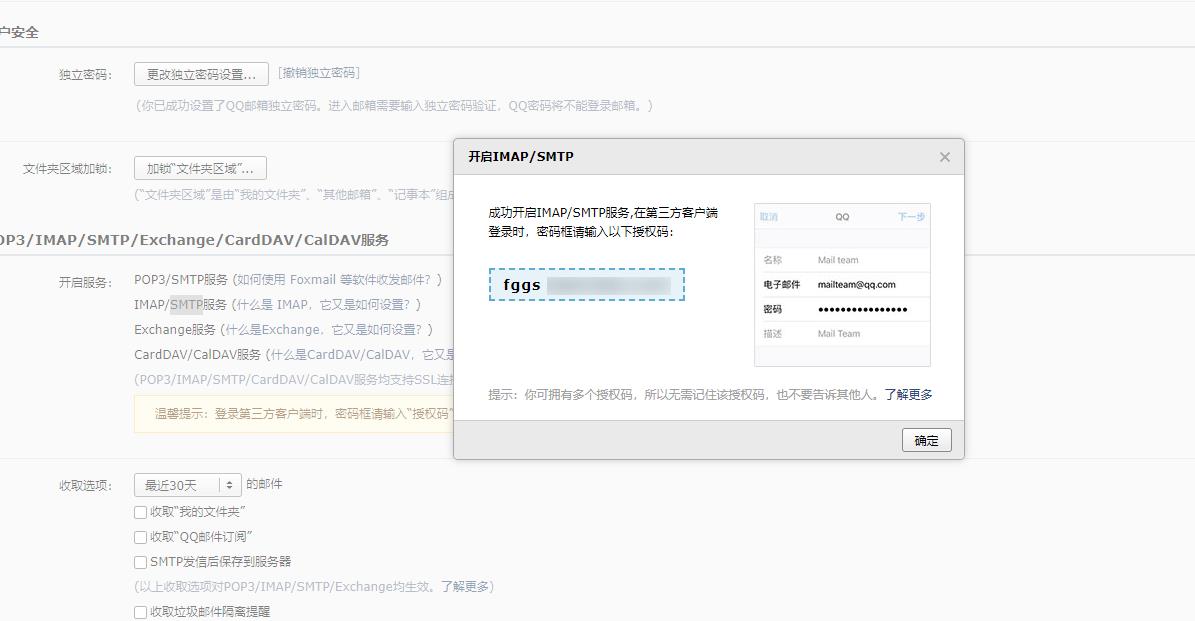This screenshot has width=1195, height=621.
Task: Click the CardDAV/CalDAV服务 row text
Action: (197, 355)
